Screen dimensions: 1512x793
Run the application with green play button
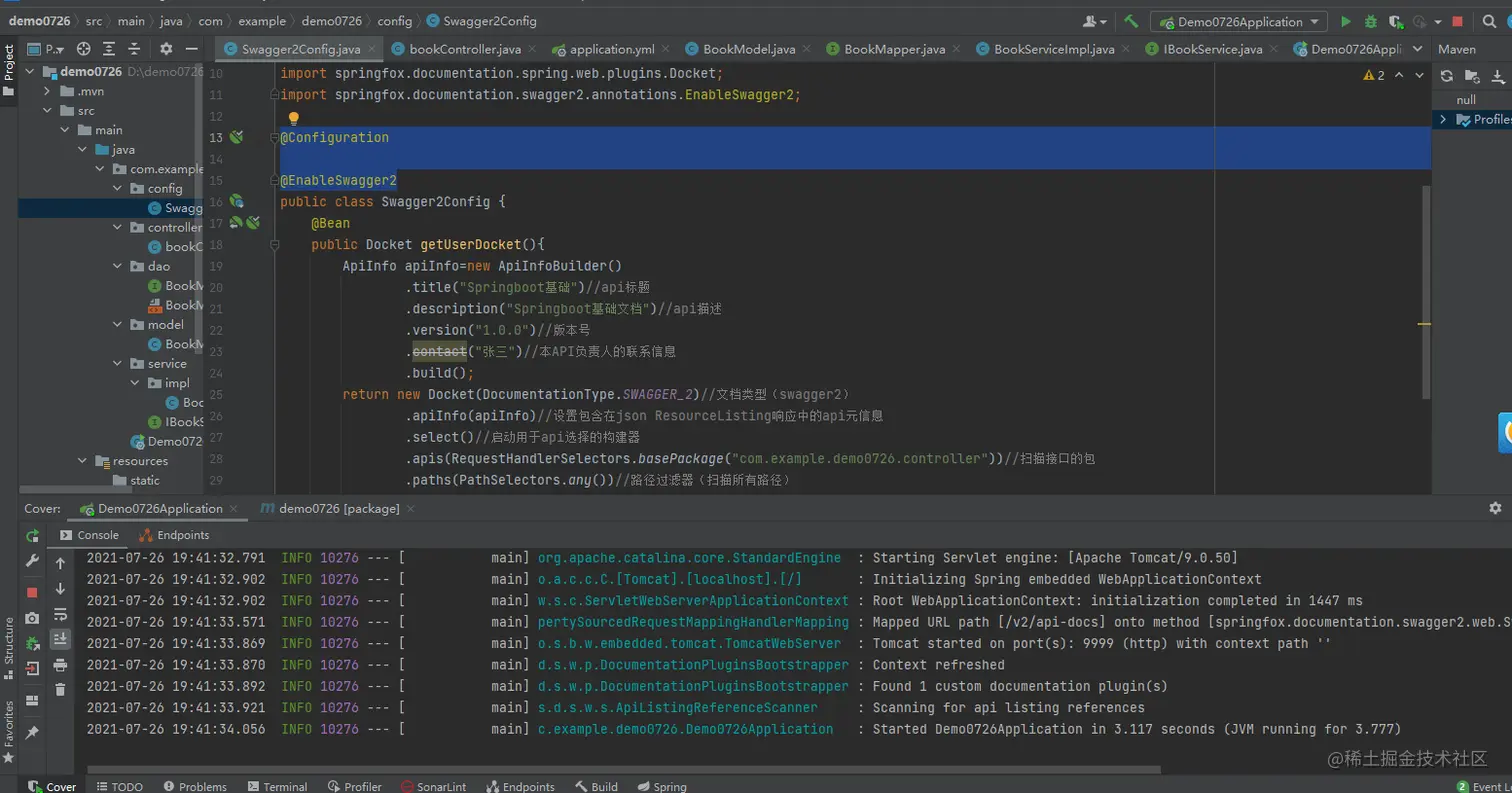[x=1346, y=22]
